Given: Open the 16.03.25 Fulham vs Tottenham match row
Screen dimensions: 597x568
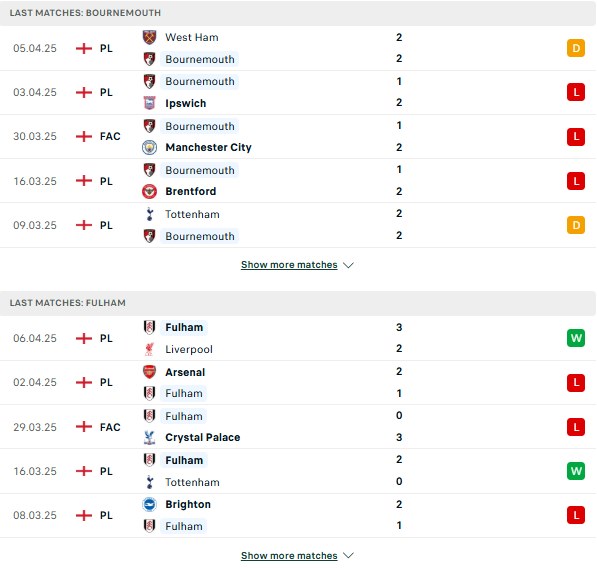Looking at the screenshot, I should pos(298,471).
